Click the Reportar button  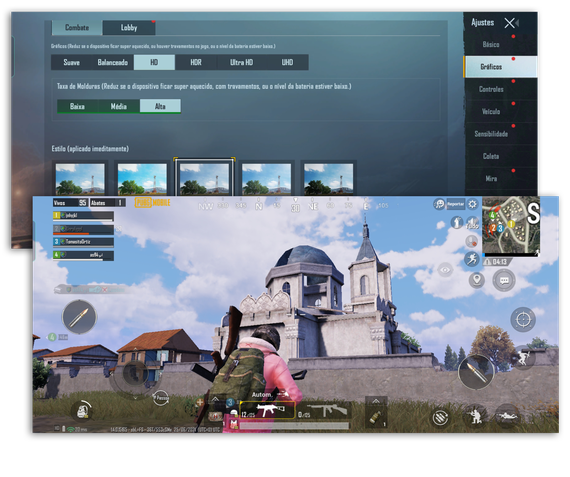[455, 204]
